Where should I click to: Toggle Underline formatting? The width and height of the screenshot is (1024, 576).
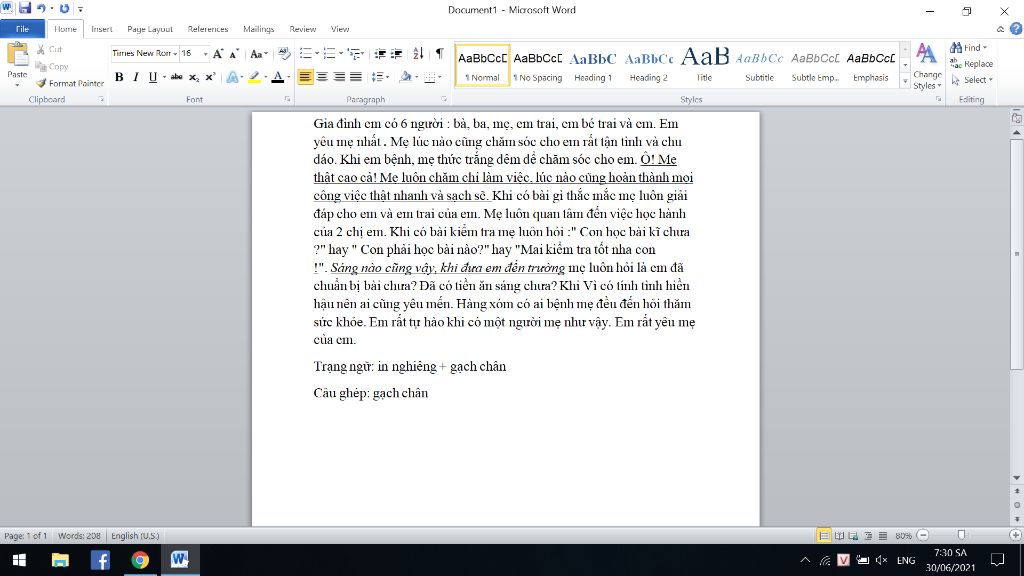coord(152,77)
